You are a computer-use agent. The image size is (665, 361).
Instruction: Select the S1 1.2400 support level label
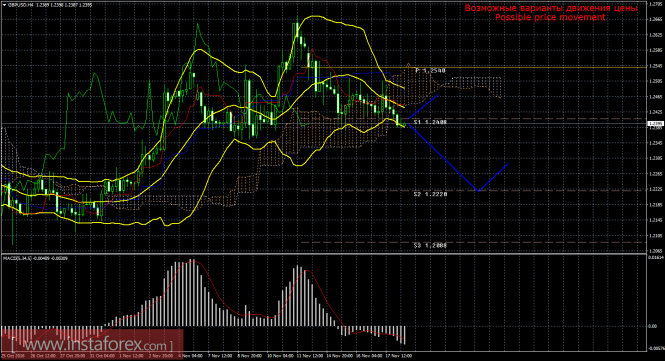pyautogui.click(x=430, y=122)
